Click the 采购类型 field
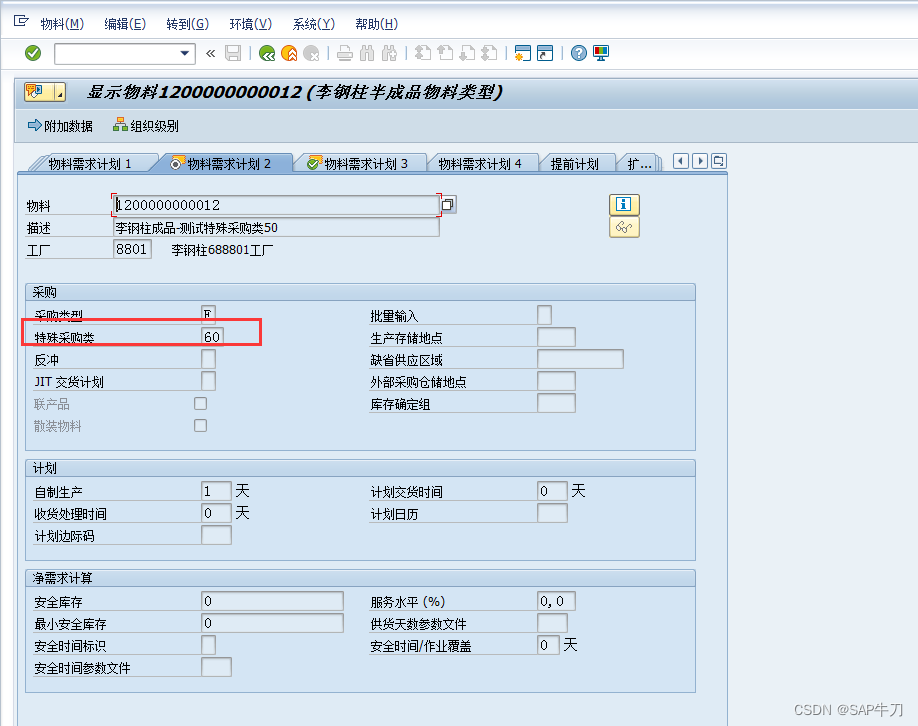The image size is (918, 726). [208, 315]
